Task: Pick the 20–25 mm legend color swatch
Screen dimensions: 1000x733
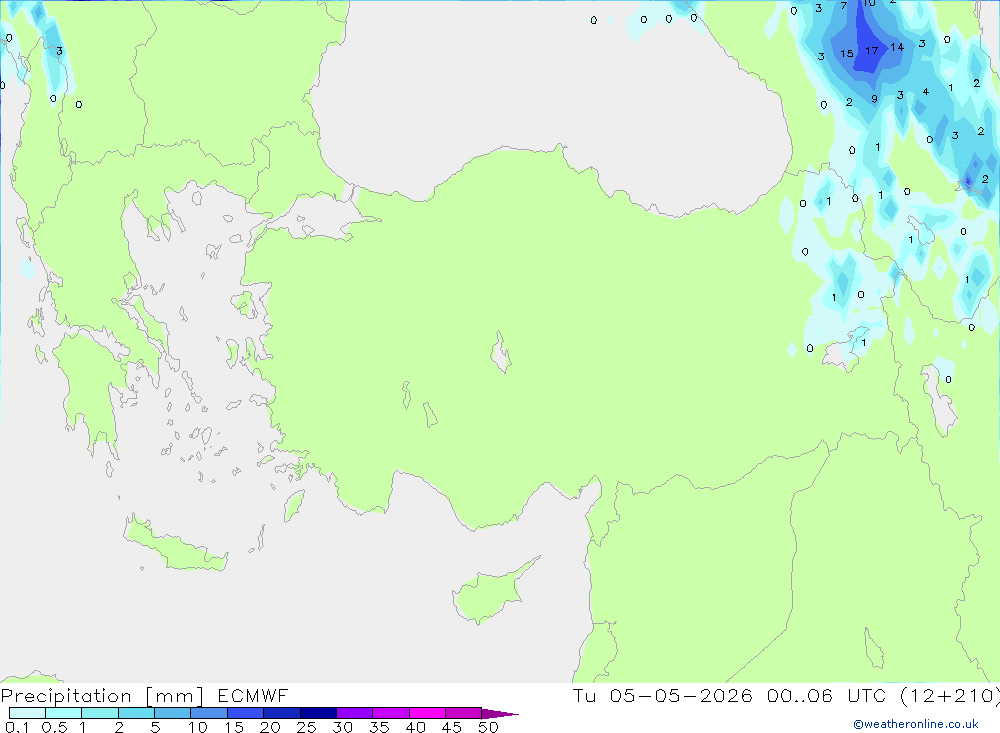Action: pos(282,713)
